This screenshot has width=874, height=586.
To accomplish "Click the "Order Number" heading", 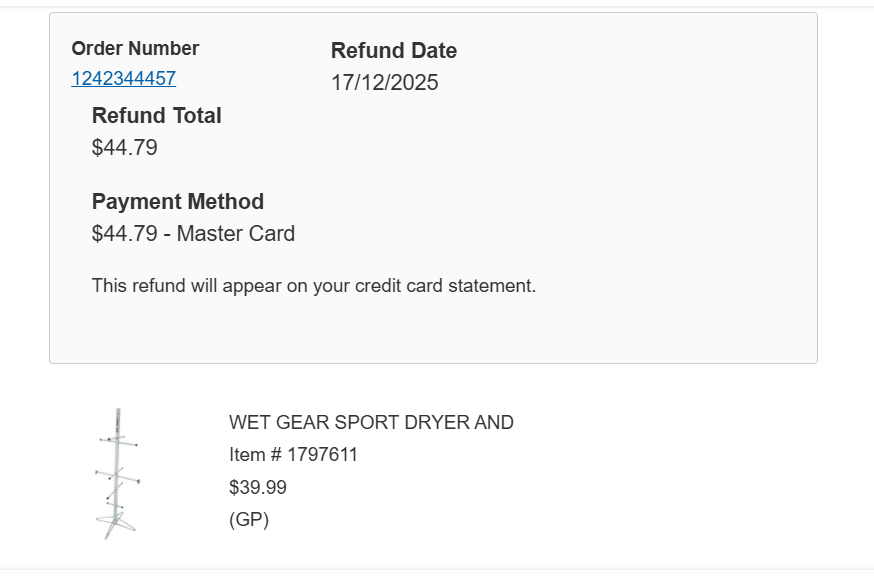I will [x=135, y=49].
